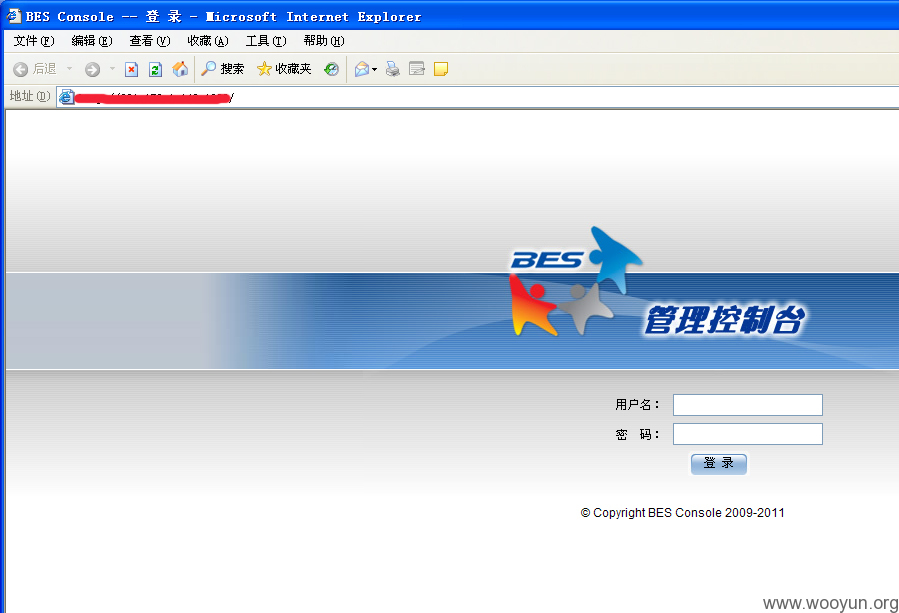The height and width of the screenshot is (613, 899).
Task: Click the BES logo graphic
Action: (x=576, y=281)
